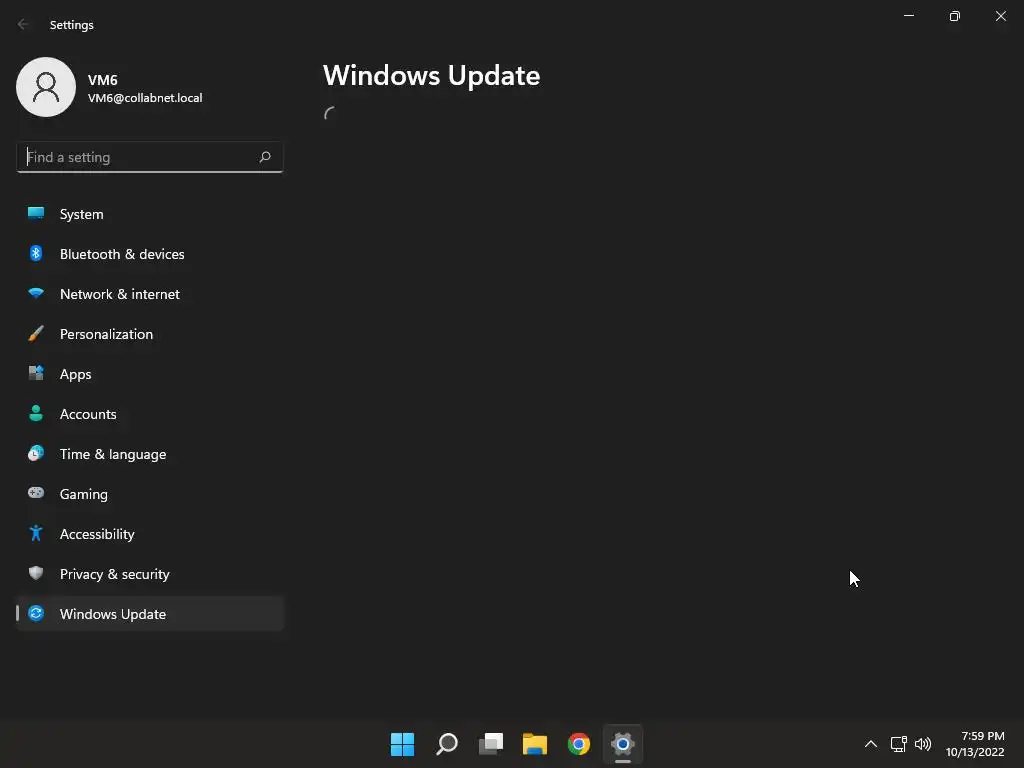Screen dimensions: 1024x768
Task: Open the network tray icon
Action: (x=899, y=744)
